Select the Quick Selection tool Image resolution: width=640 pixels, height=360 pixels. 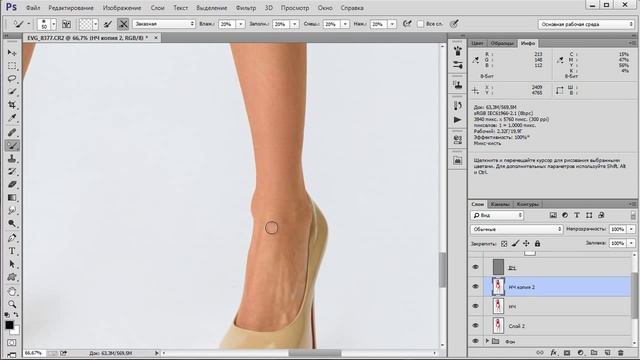pyautogui.click(x=12, y=91)
